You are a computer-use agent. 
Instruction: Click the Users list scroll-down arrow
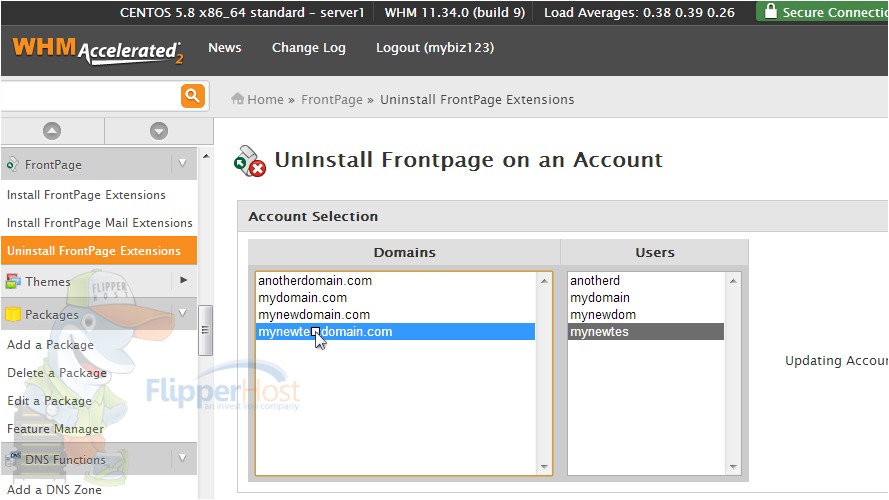733,467
